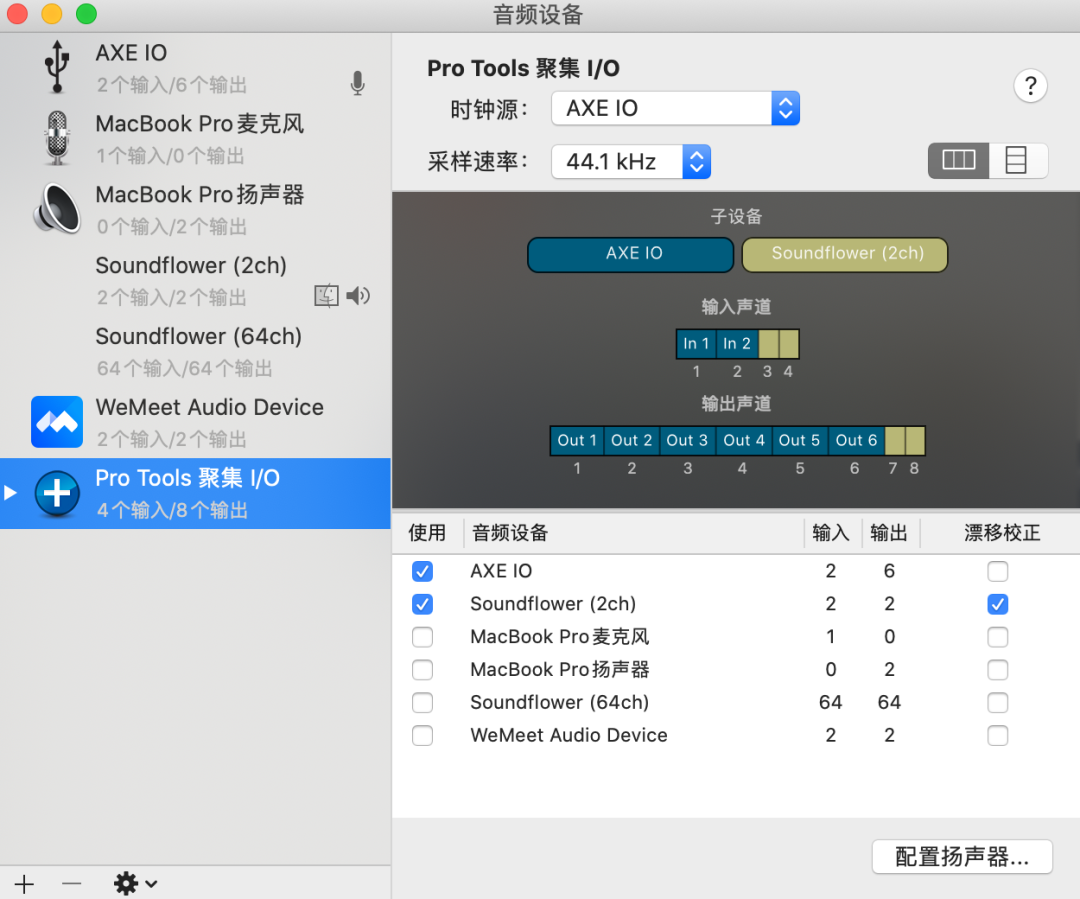The height and width of the screenshot is (899, 1080).
Task: Click the 输出 column header
Action: tap(891, 533)
